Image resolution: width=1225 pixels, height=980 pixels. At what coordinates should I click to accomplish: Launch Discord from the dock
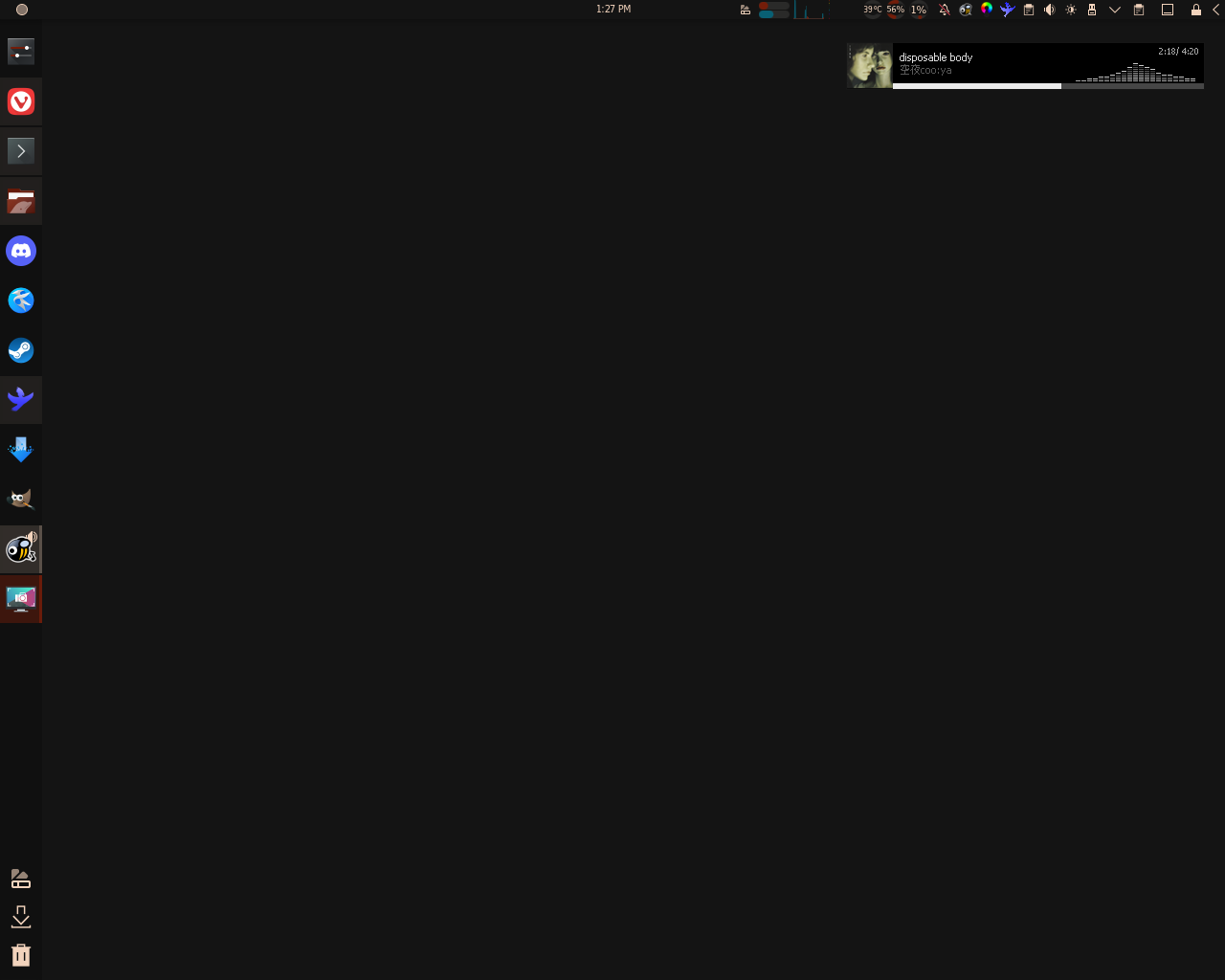[21, 251]
